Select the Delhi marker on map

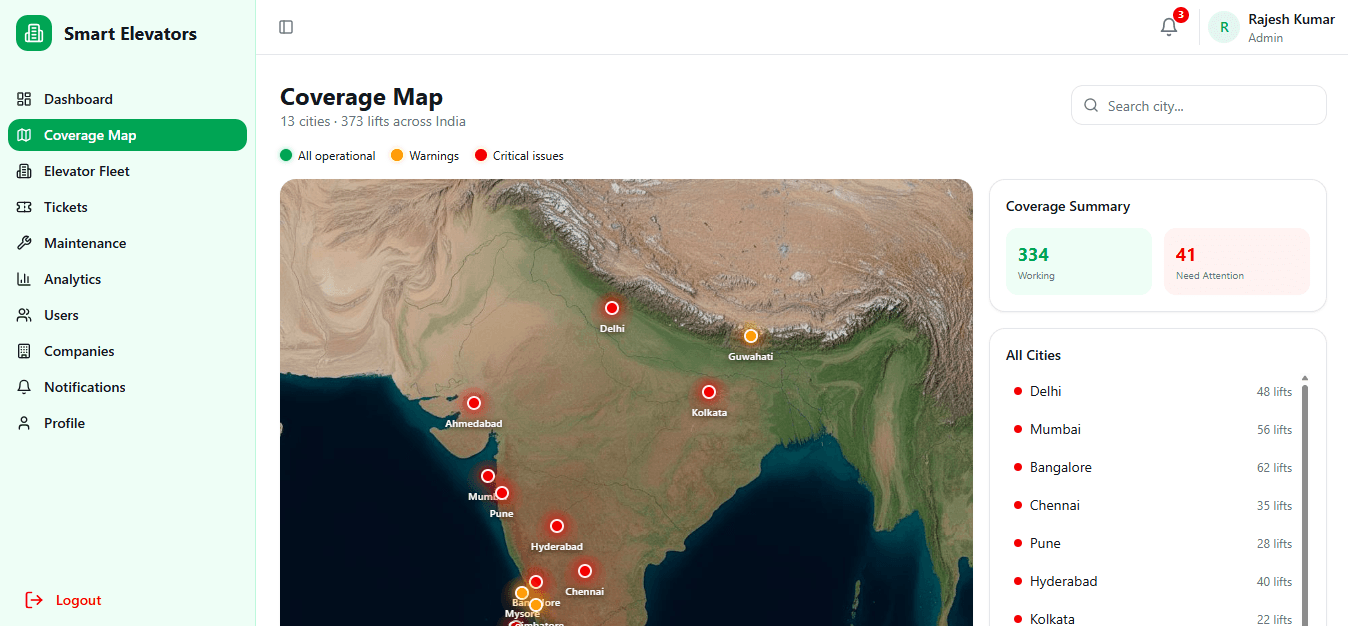click(x=612, y=308)
